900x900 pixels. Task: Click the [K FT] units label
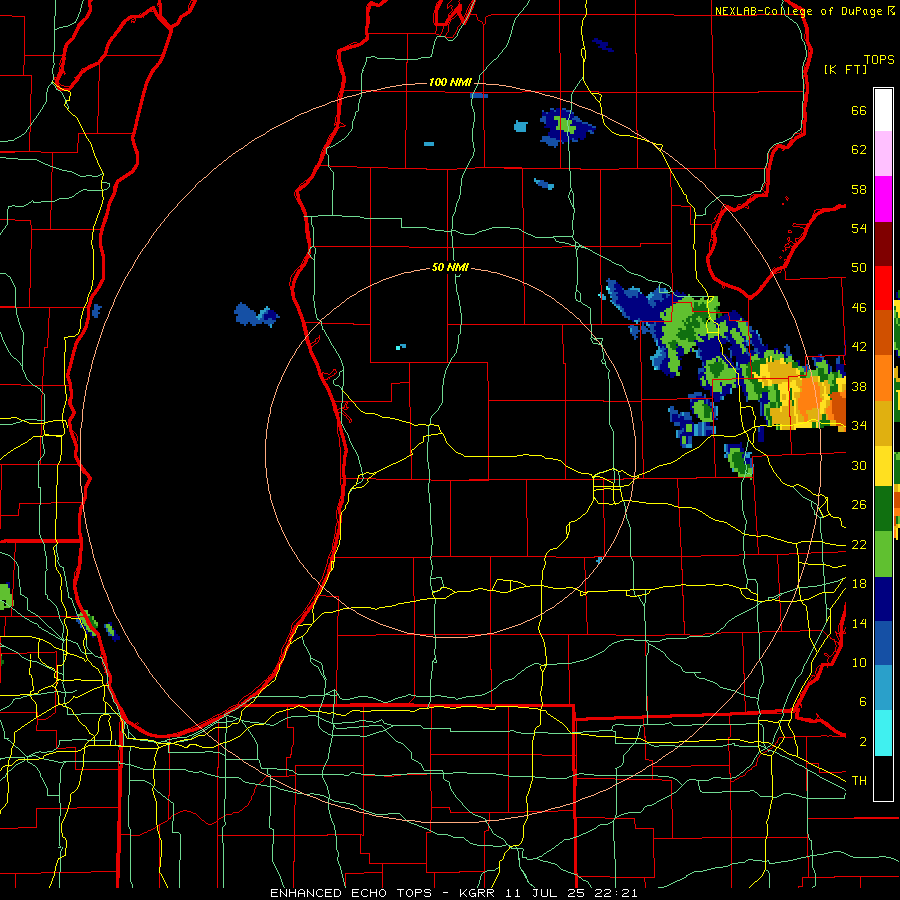click(845, 69)
